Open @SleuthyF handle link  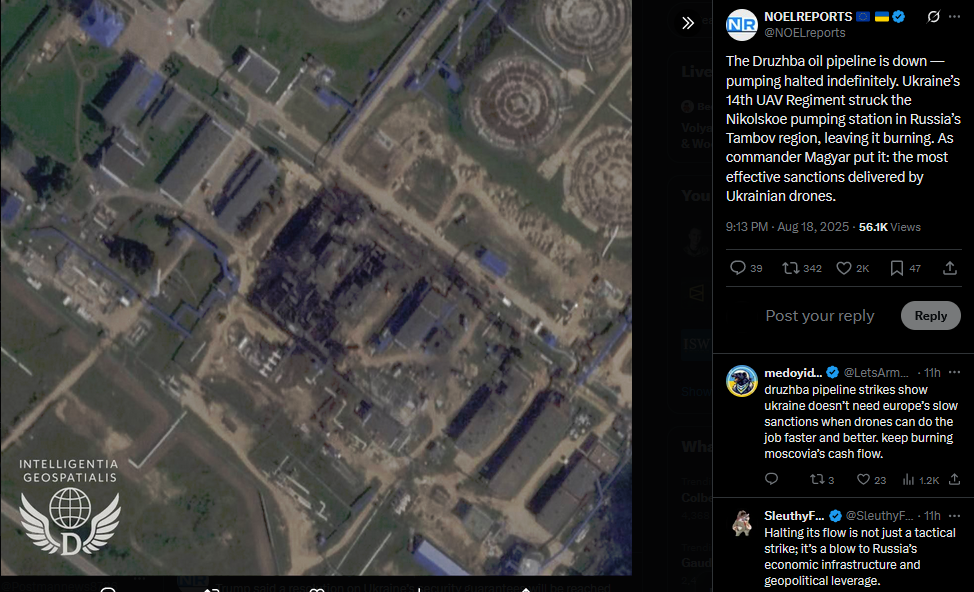[x=880, y=516]
